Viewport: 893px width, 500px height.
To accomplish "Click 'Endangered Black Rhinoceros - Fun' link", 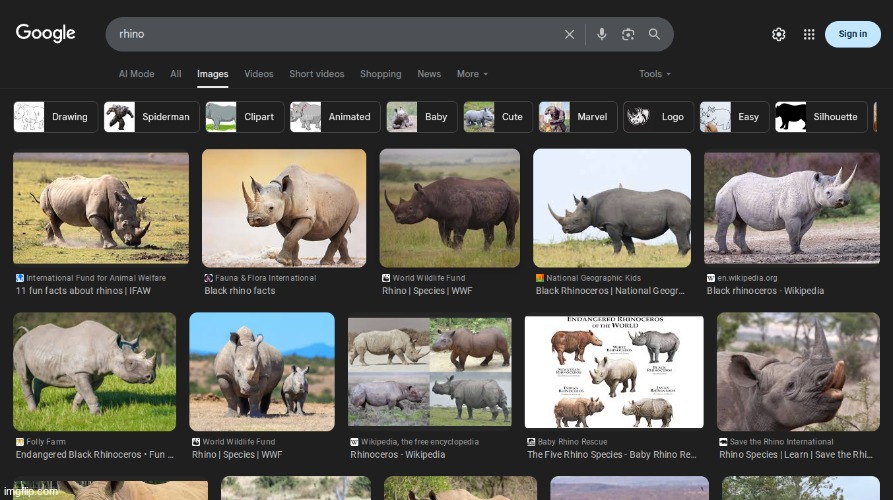I will coord(95,454).
